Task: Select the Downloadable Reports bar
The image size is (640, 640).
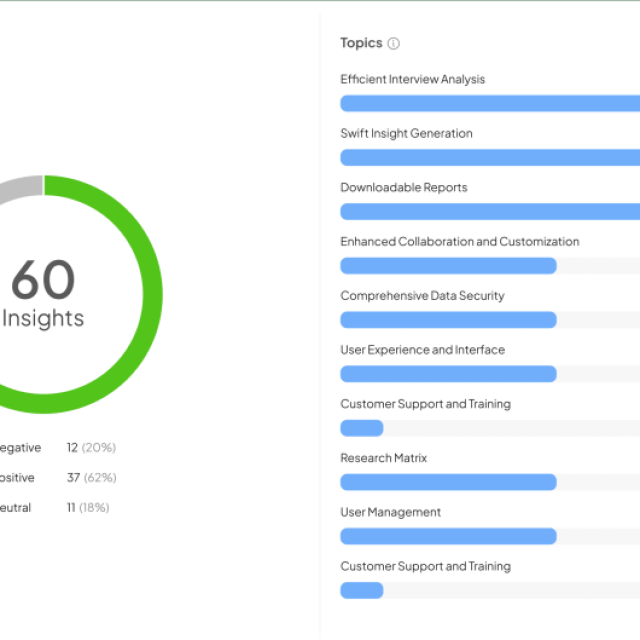Action: point(490,211)
